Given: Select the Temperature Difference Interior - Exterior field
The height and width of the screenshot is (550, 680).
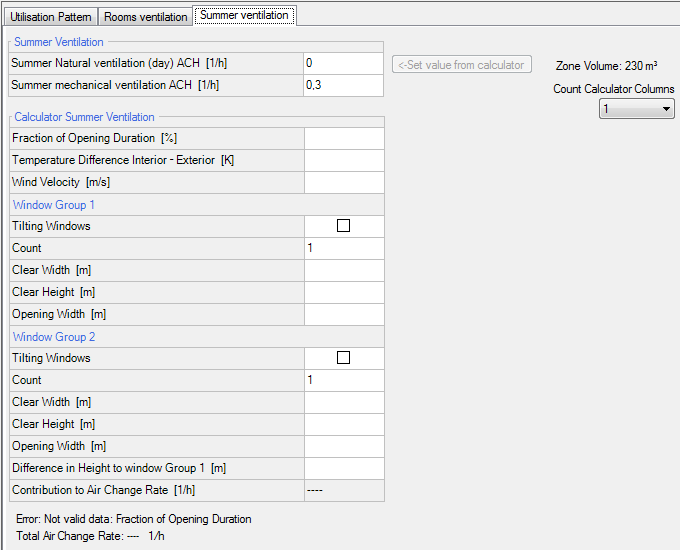Looking at the screenshot, I should click(x=344, y=160).
